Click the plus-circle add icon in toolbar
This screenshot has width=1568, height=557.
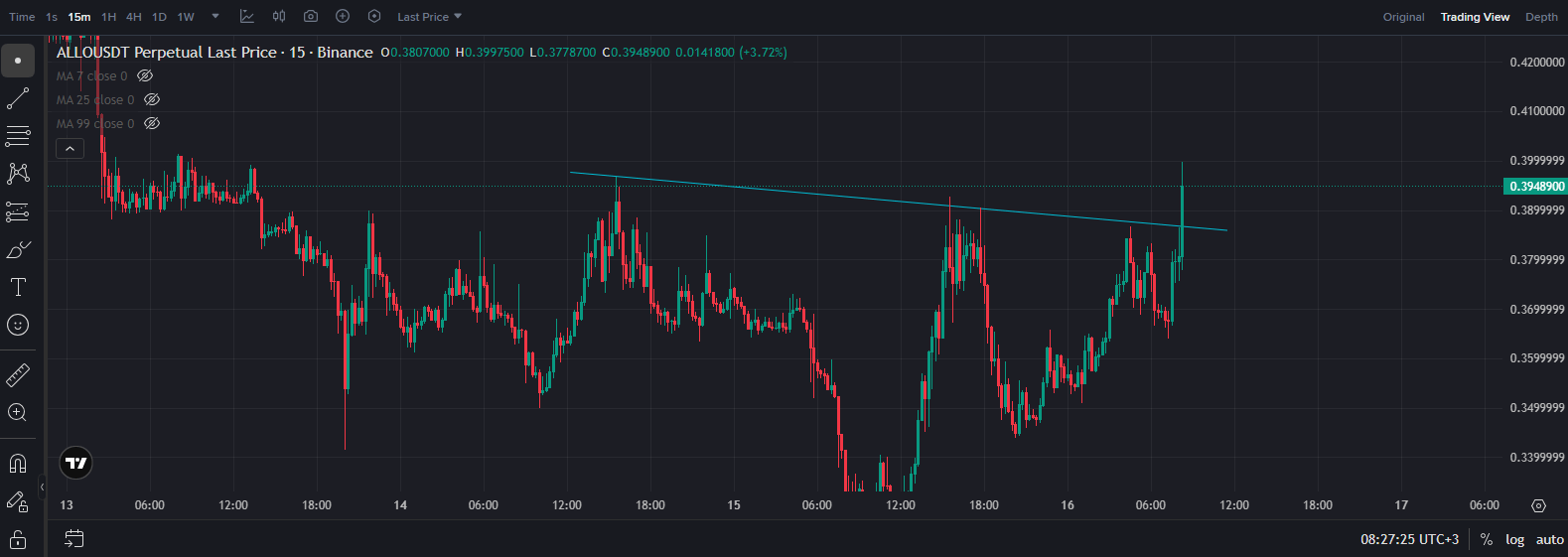coord(343,17)
